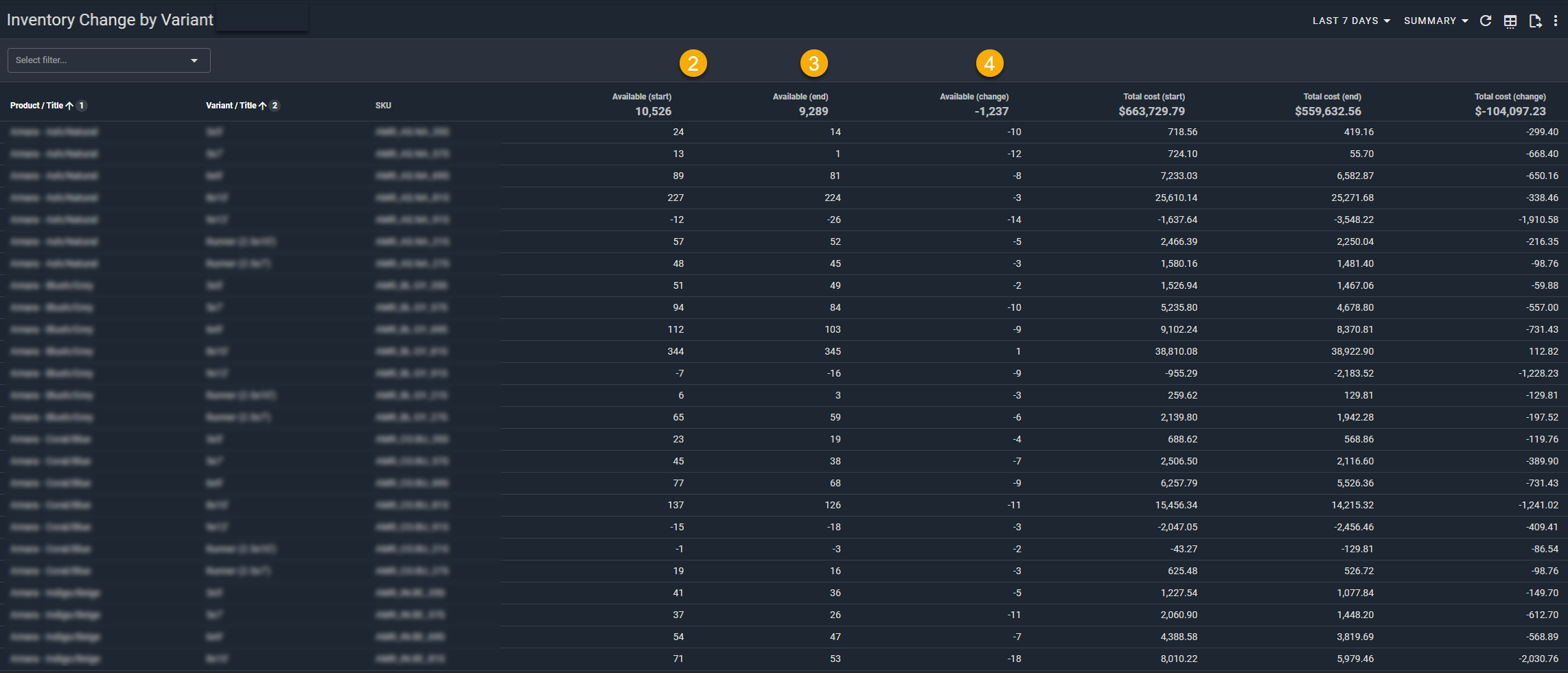Sort by Available (change) column header
Viewport: 1568px width, 673px height.
[x=973, y=97]
